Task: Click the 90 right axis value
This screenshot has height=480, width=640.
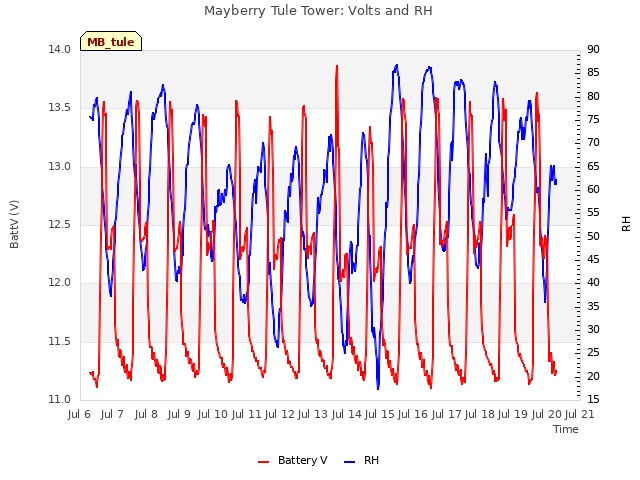Action: (x=593, y=49)
